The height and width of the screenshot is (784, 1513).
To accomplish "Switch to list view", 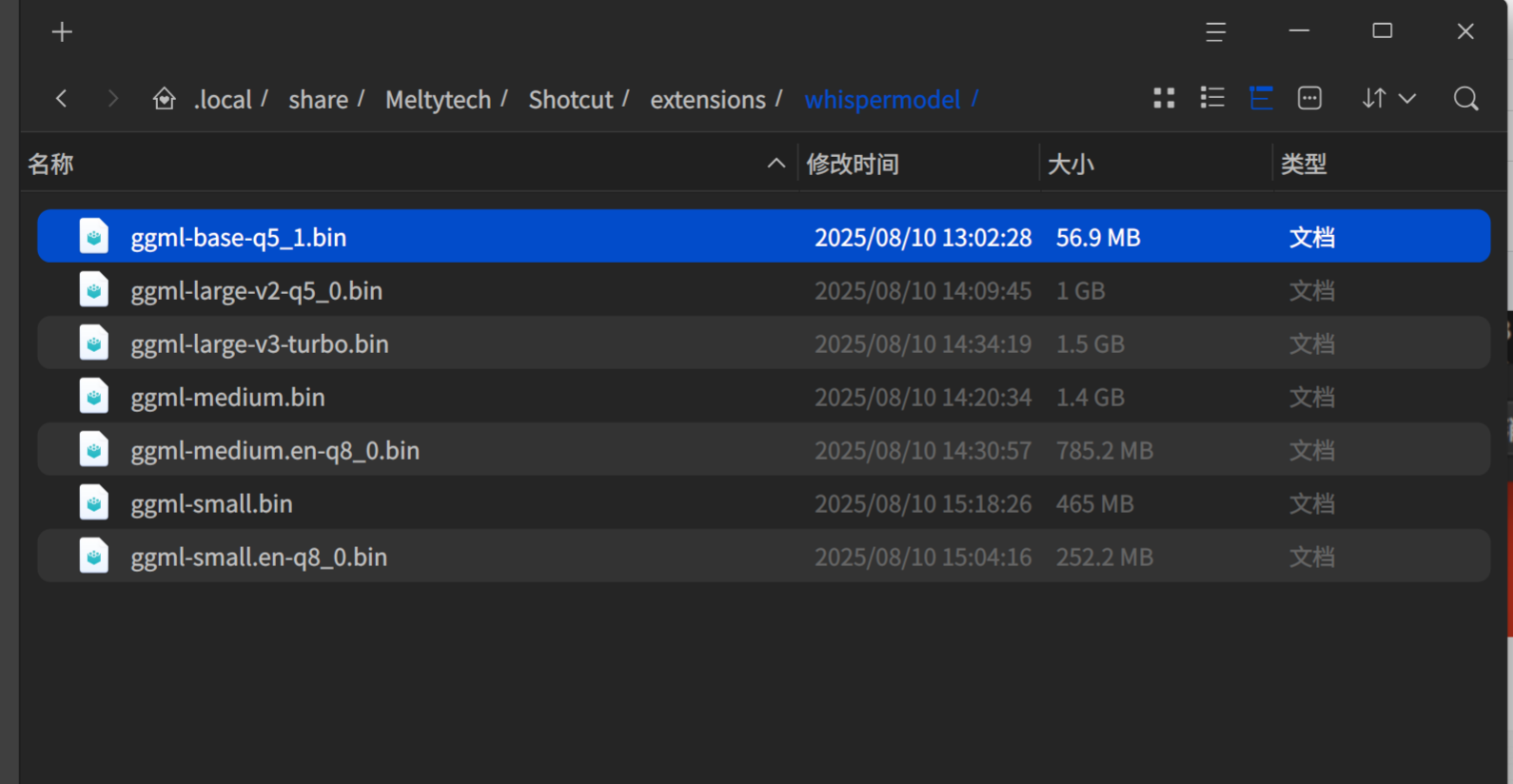I will click(x=1212, y=98).
